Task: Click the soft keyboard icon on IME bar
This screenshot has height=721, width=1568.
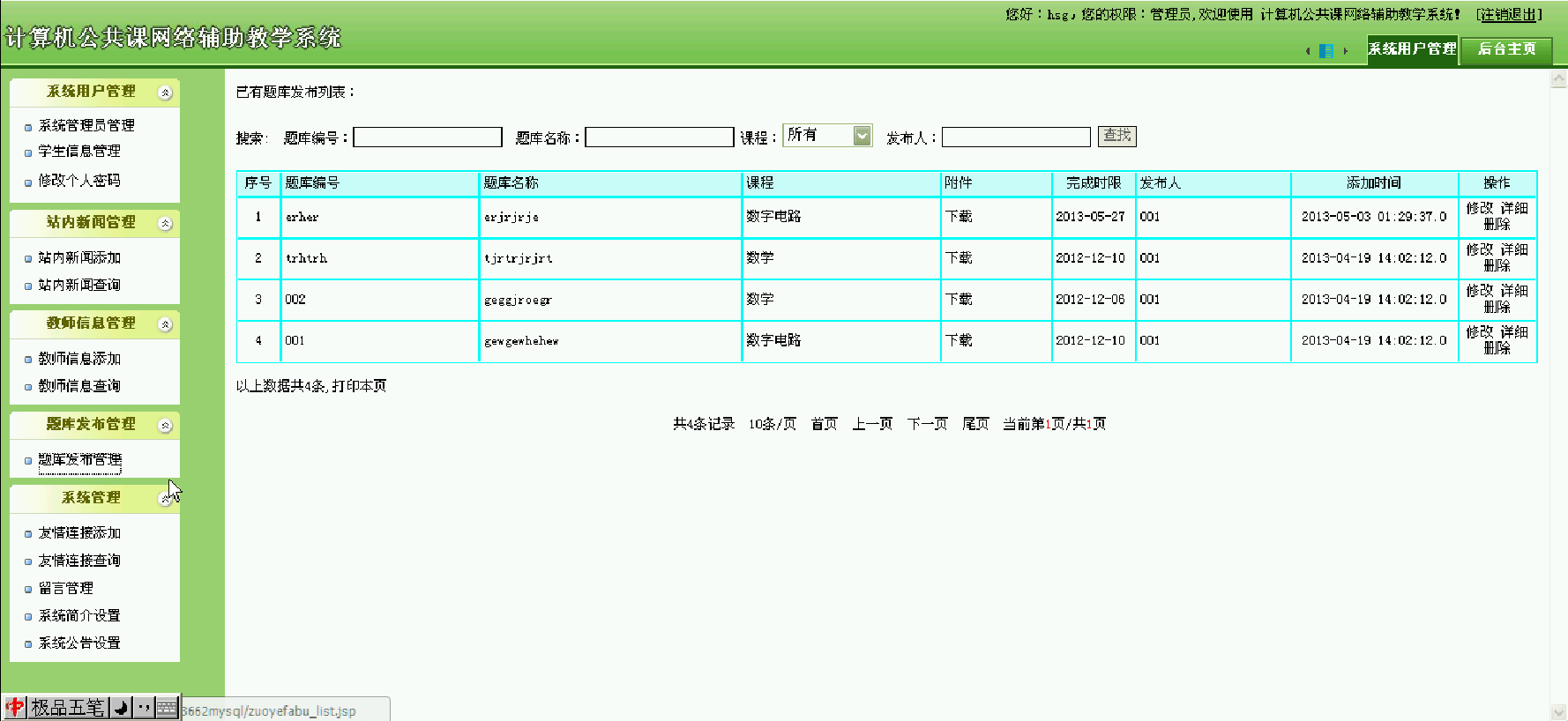Action: click(168, 707)
